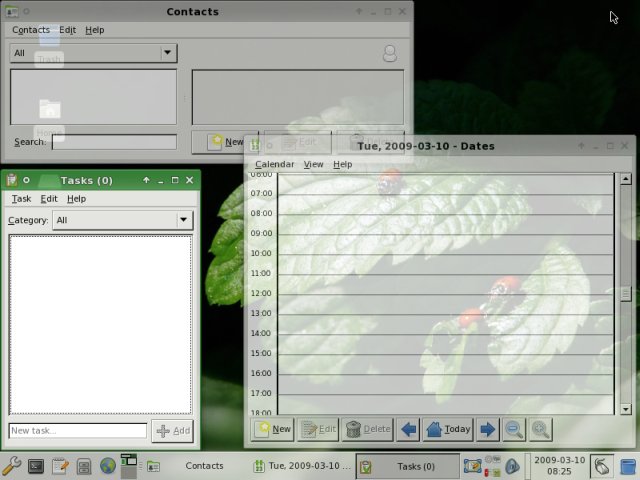The width and height of the screenshot is (640, 480).
Task: Zoom out the calendar view
Action: pos(513,429)
